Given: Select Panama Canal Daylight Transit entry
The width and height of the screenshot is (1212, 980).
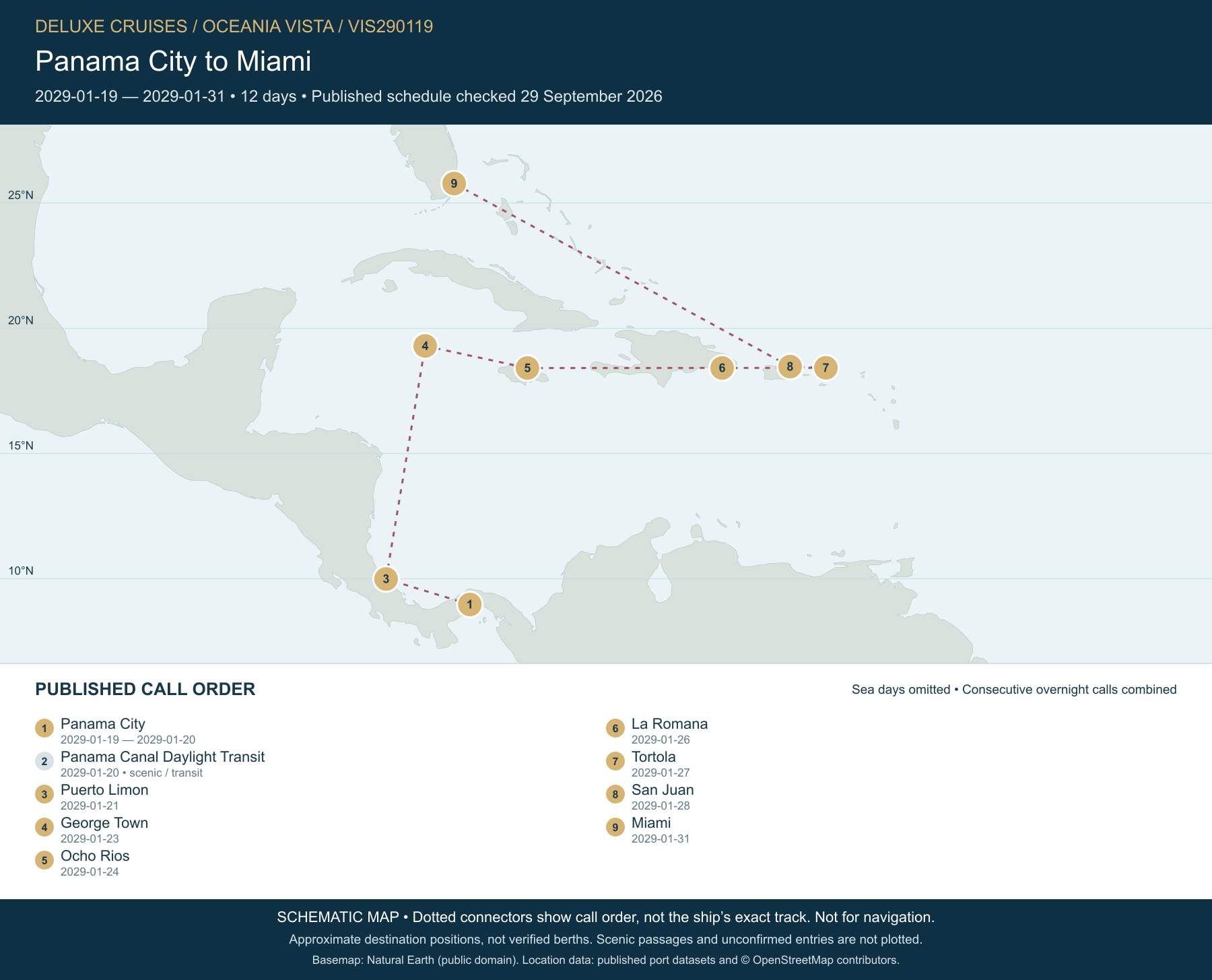Looking at the screenshot, I should coord(149,764).
